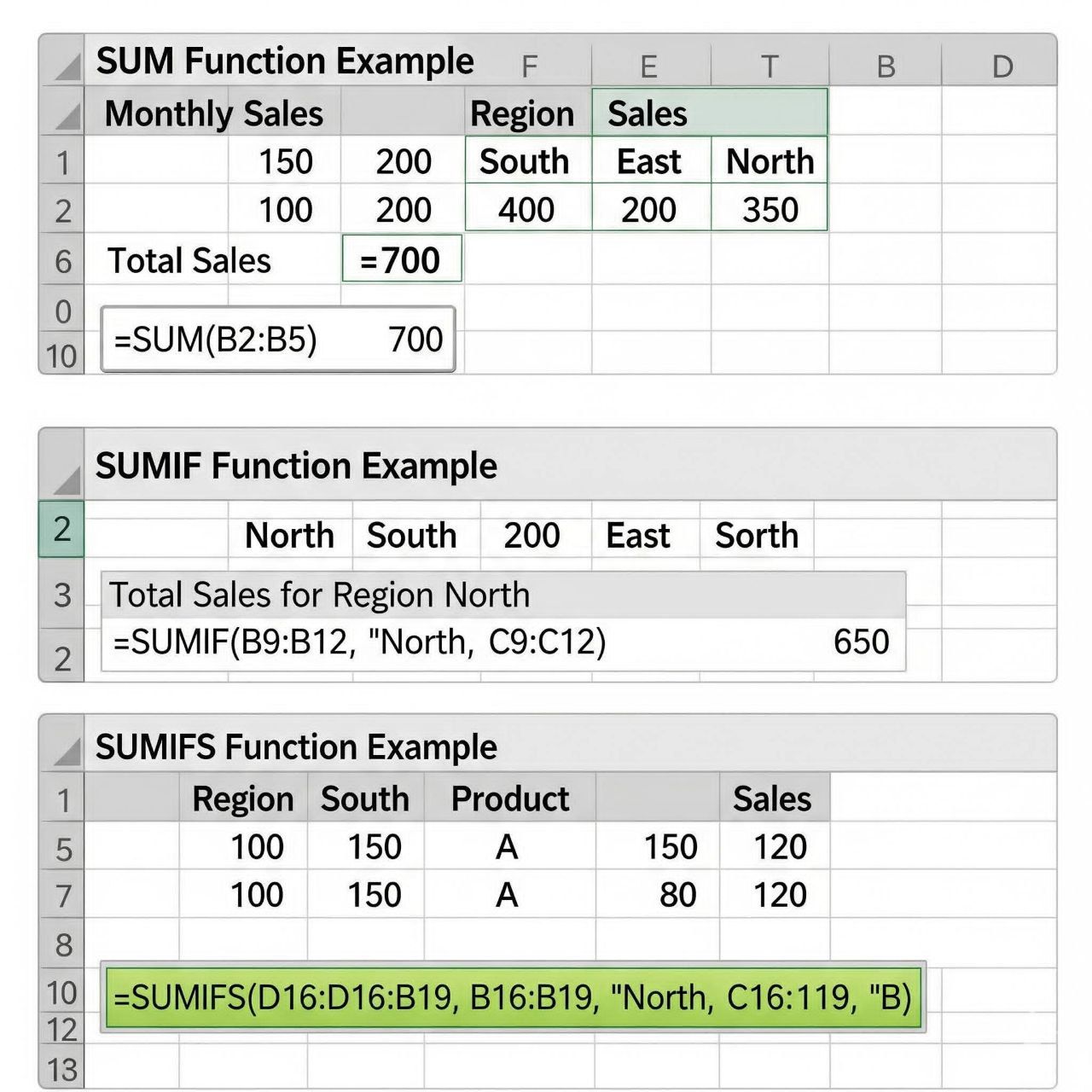Click the select-all triangle beside SUMIF Function Example
The width and height of the screenshot is (1092, 1092).
67,480
